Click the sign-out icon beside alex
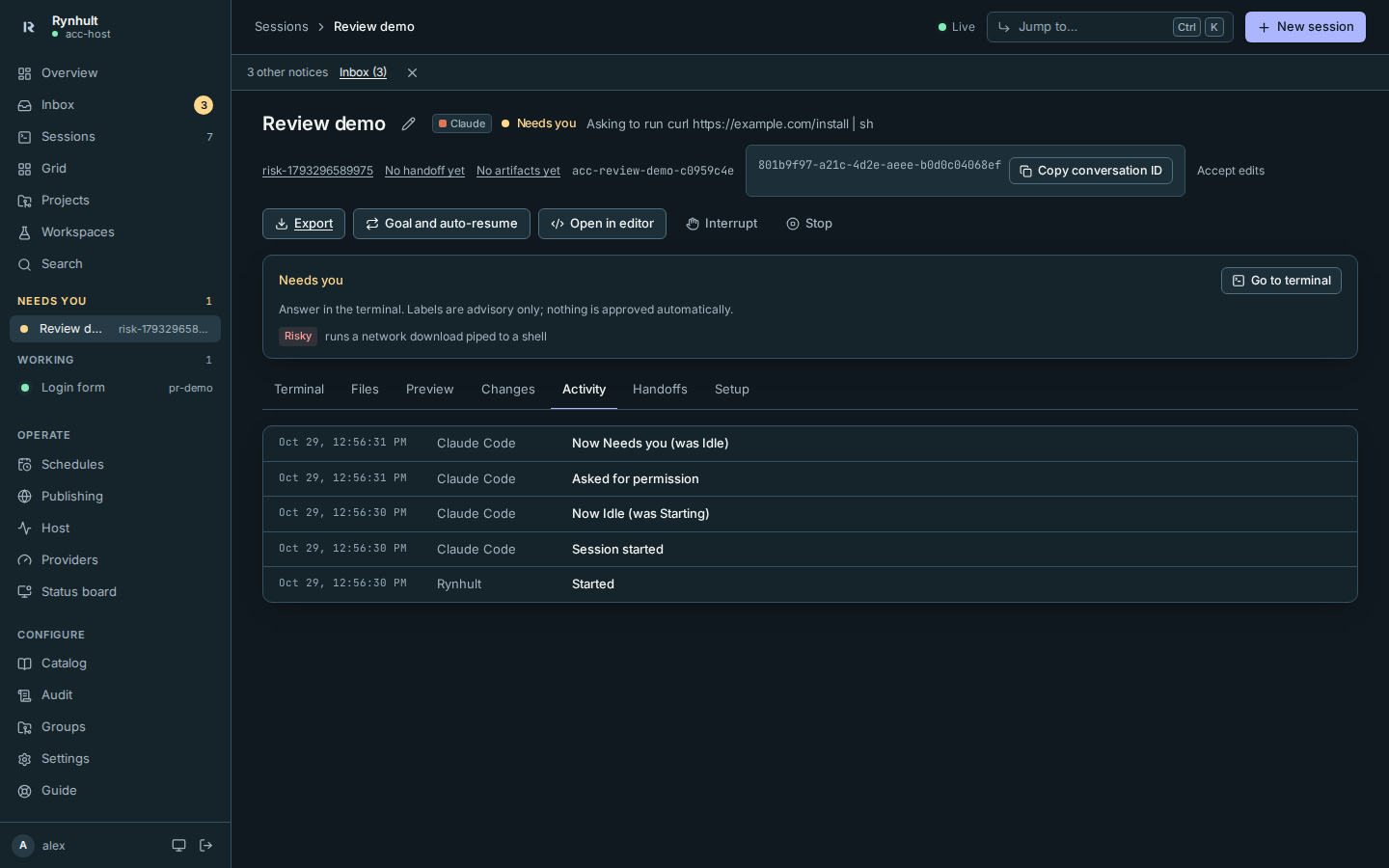Viewport: 1389px width, 868px height. tap(206, 846)
